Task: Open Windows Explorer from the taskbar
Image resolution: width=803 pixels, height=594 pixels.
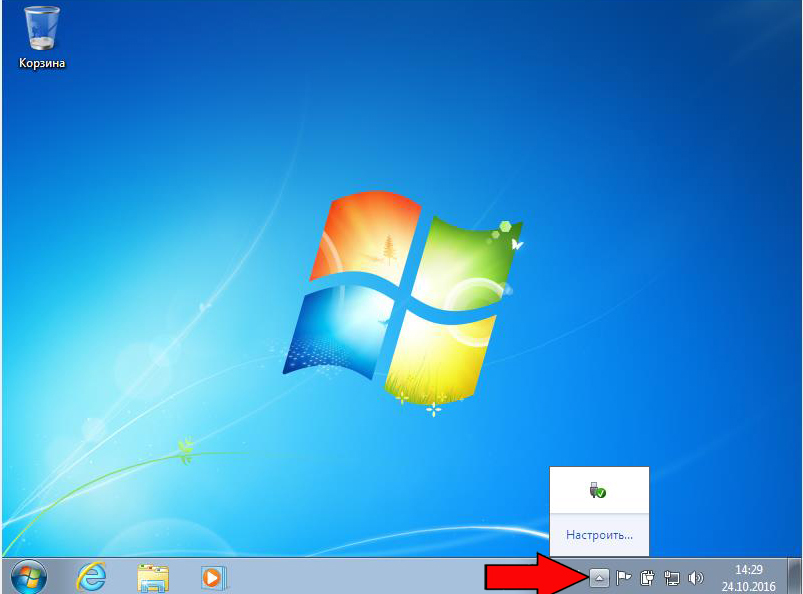Action: pyautogui.click(x=153, y=578)
